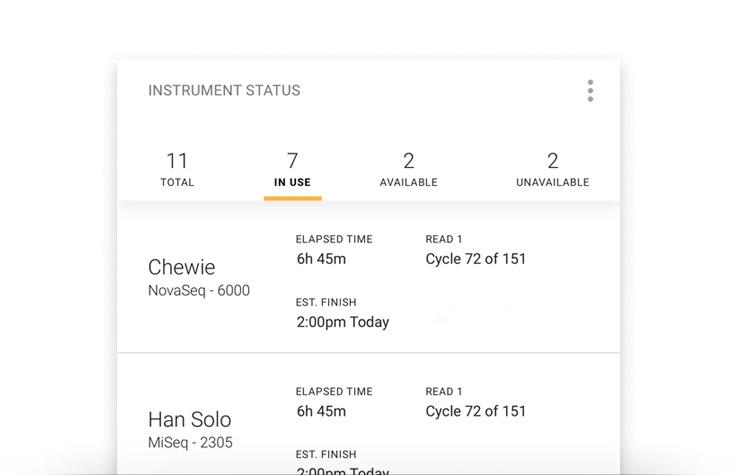Viewport: 736px width, 475px height.
Task: Open the Instrument Status three-dot menu
Action: pyautogui.click(x=590, y=91)
